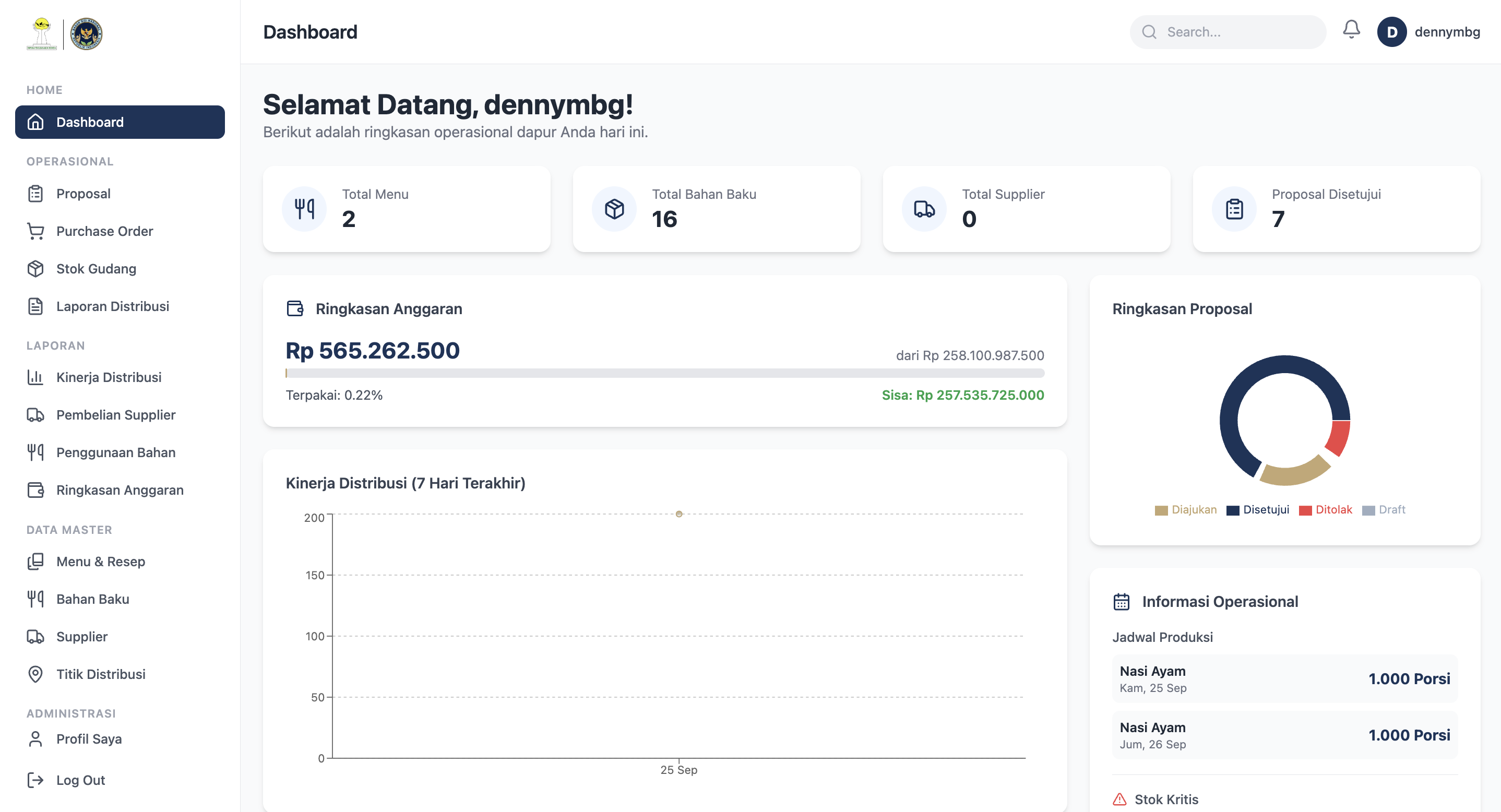1501x812 pixels.
Task: Click the organization logo in sidebar
Action: (x=65, y=33)
